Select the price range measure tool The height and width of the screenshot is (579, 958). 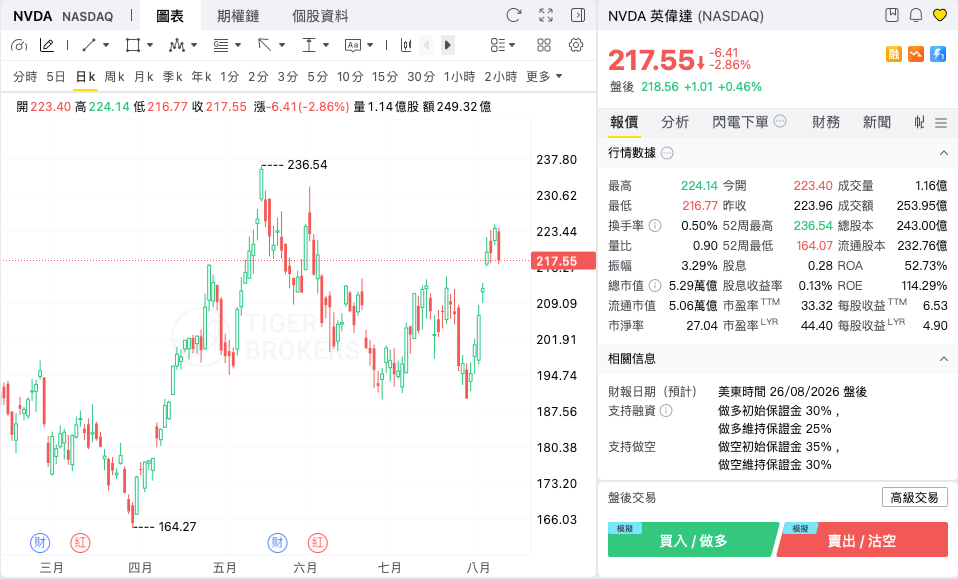point(309,45)
